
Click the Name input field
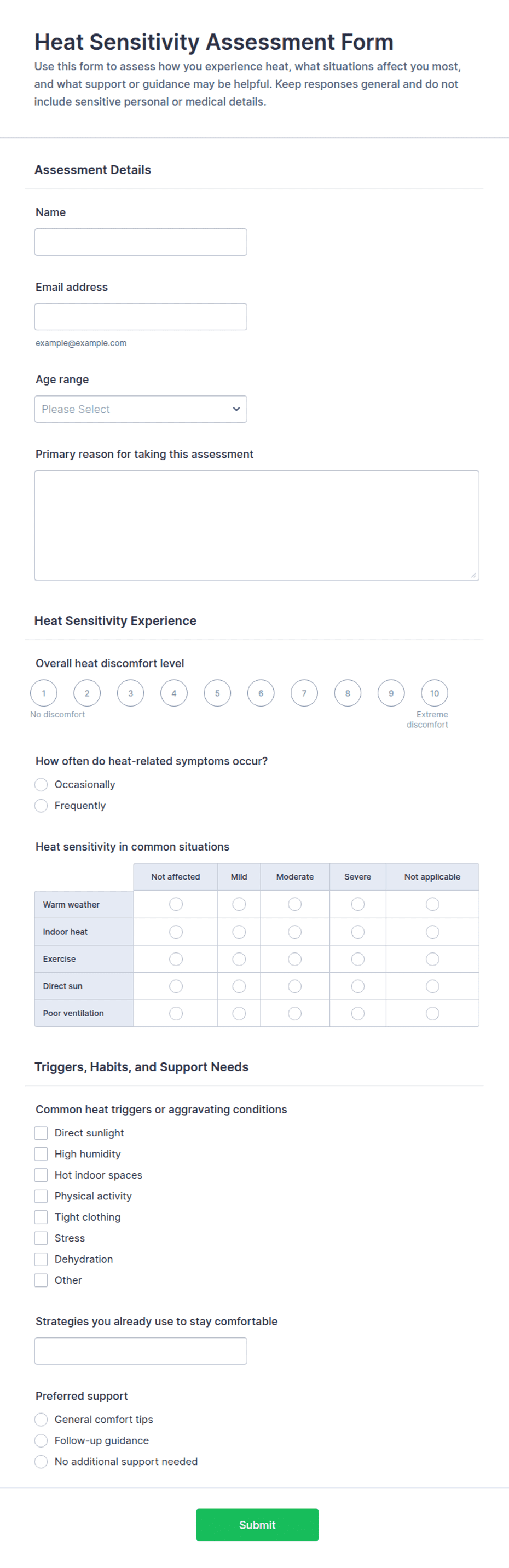[x=141, y=242]
